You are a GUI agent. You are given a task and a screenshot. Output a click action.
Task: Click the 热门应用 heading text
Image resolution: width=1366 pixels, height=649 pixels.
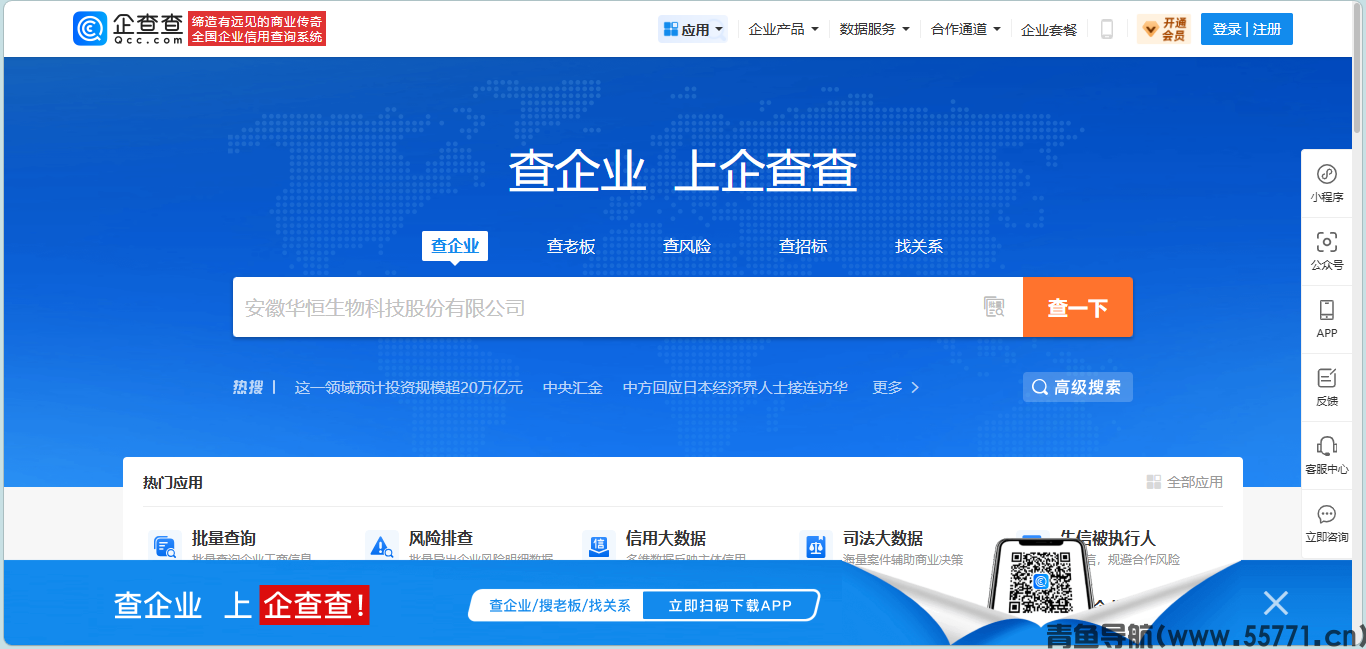click(173, 482)
